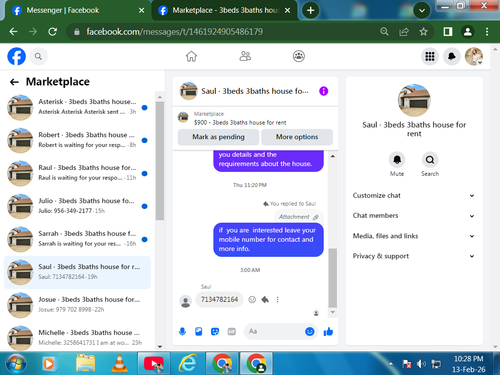500x375 pixels.
Task: Open Asterisk conversation in list
Action: pos(77,107)
